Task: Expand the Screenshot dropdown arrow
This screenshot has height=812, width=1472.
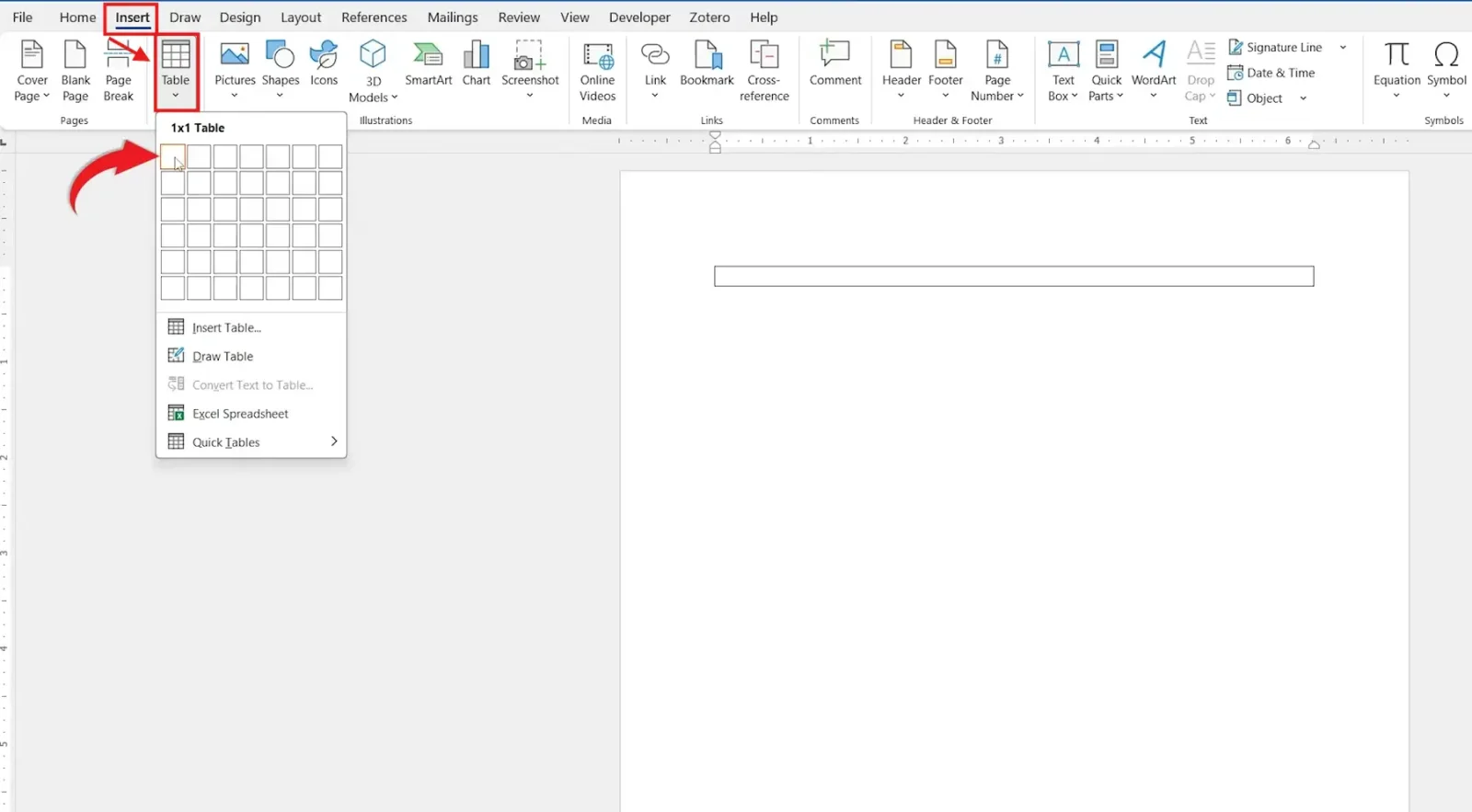Action: pyautogui.click(x=530, y=96)
